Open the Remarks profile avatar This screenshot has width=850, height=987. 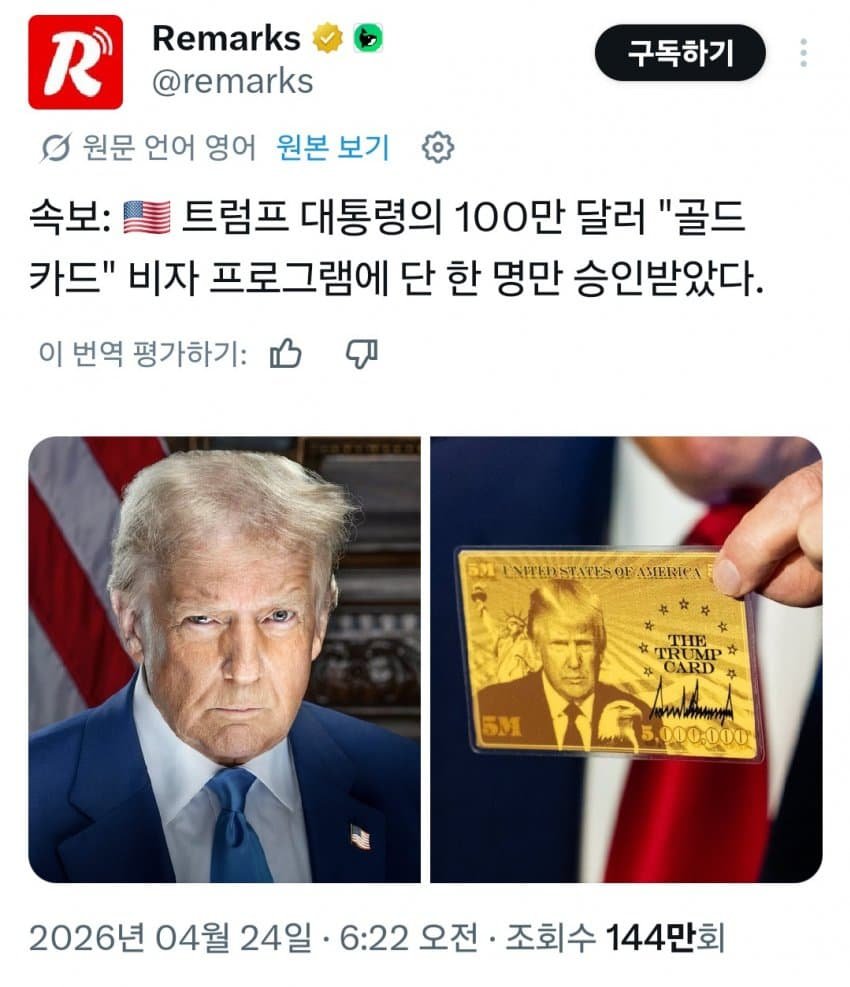76,62
